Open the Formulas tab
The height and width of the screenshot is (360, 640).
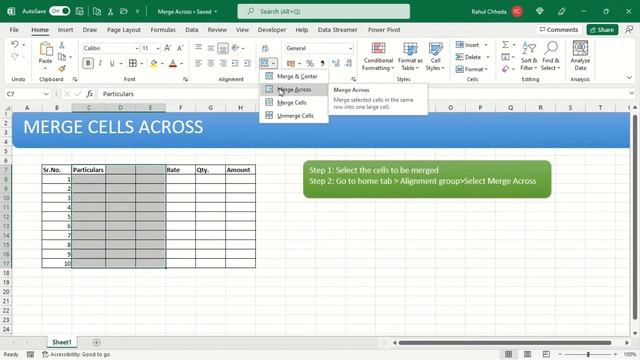pyautogui.click(x=163, y=30)
